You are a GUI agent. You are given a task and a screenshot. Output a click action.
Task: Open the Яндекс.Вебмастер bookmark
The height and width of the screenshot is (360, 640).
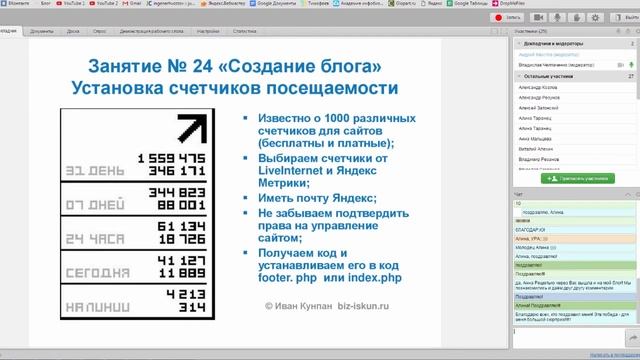click(223, 3)
